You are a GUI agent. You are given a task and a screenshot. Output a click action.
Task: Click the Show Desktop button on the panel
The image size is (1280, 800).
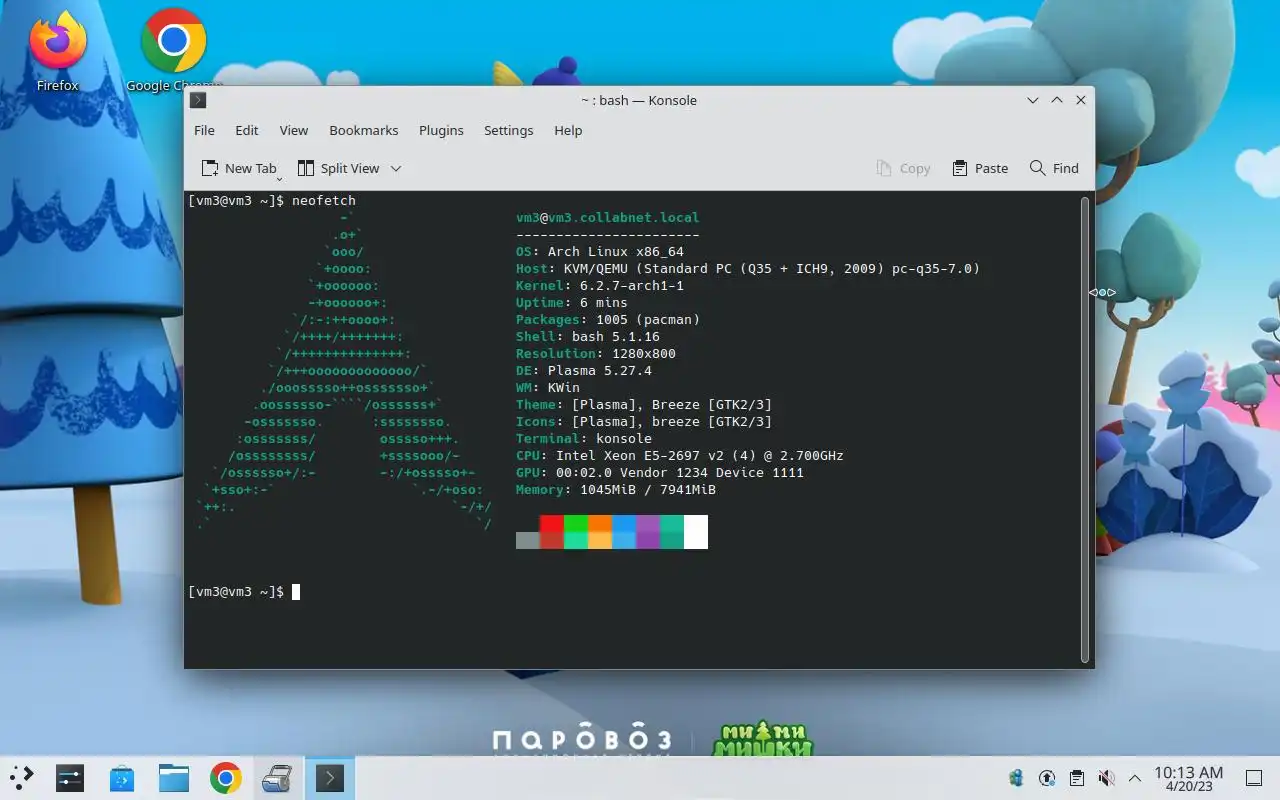point(1254,778)
